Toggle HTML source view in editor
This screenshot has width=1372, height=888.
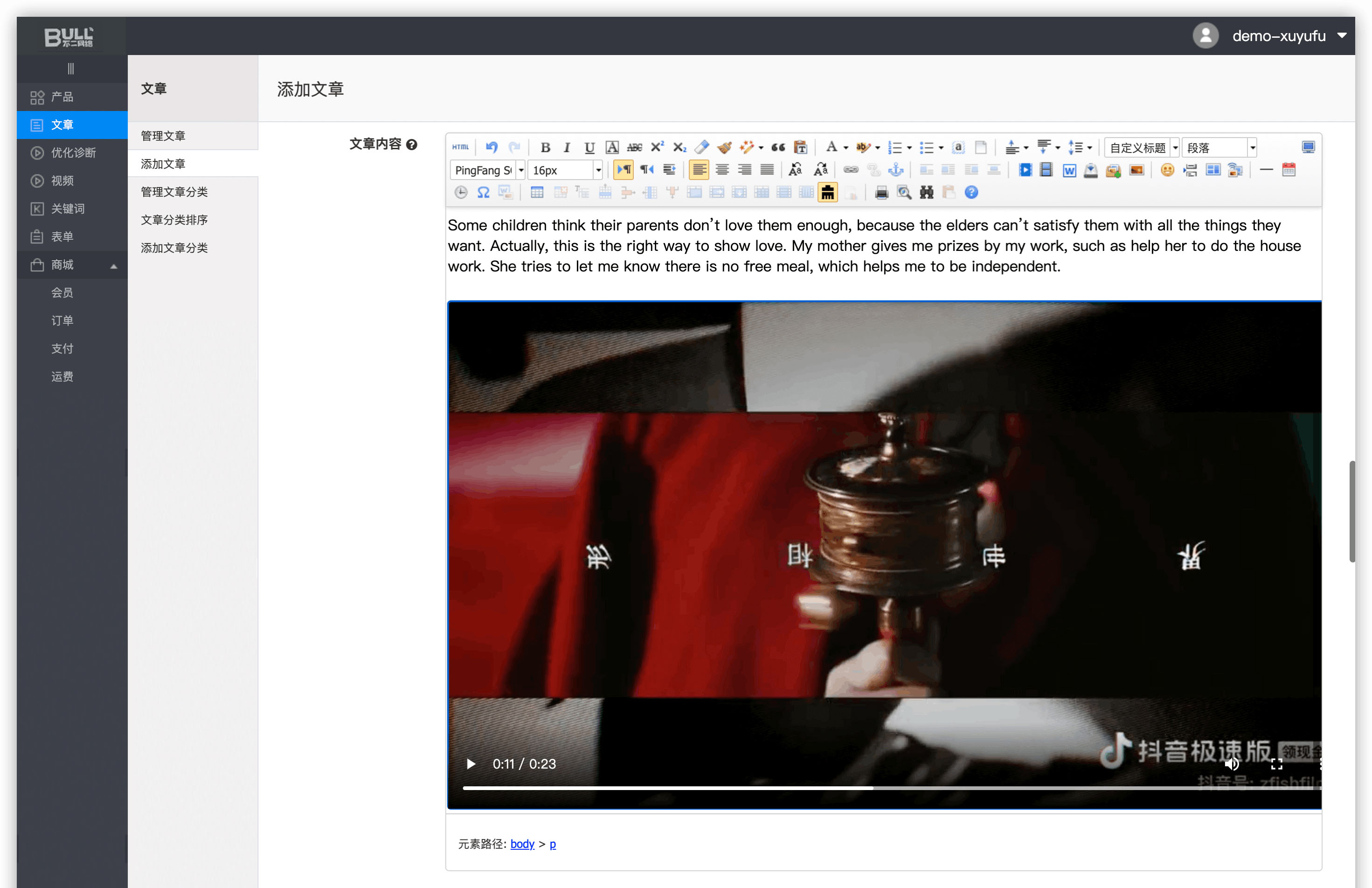click(460, 147)
